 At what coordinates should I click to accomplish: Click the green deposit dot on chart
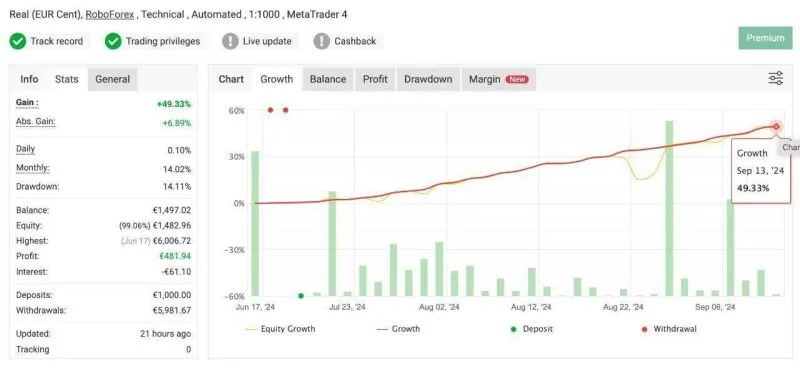301,296
